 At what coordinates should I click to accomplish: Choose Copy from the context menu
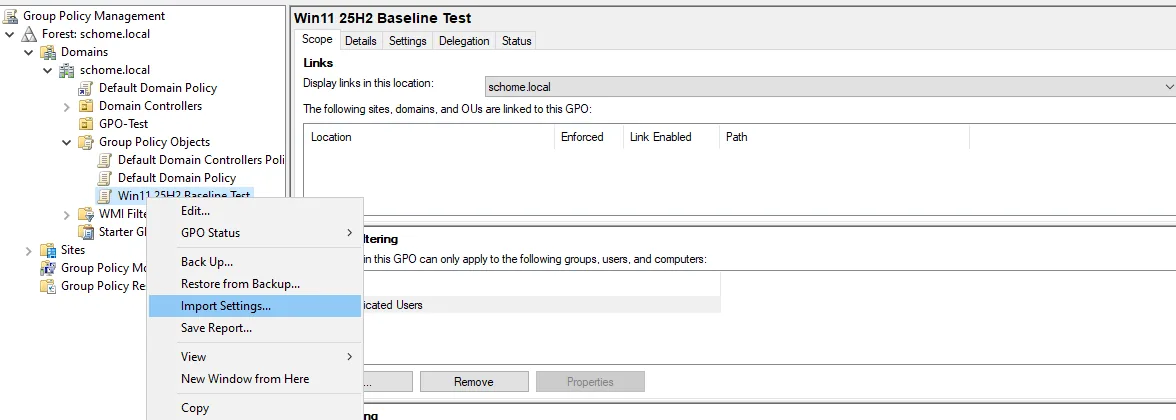[x=255, y=408]
